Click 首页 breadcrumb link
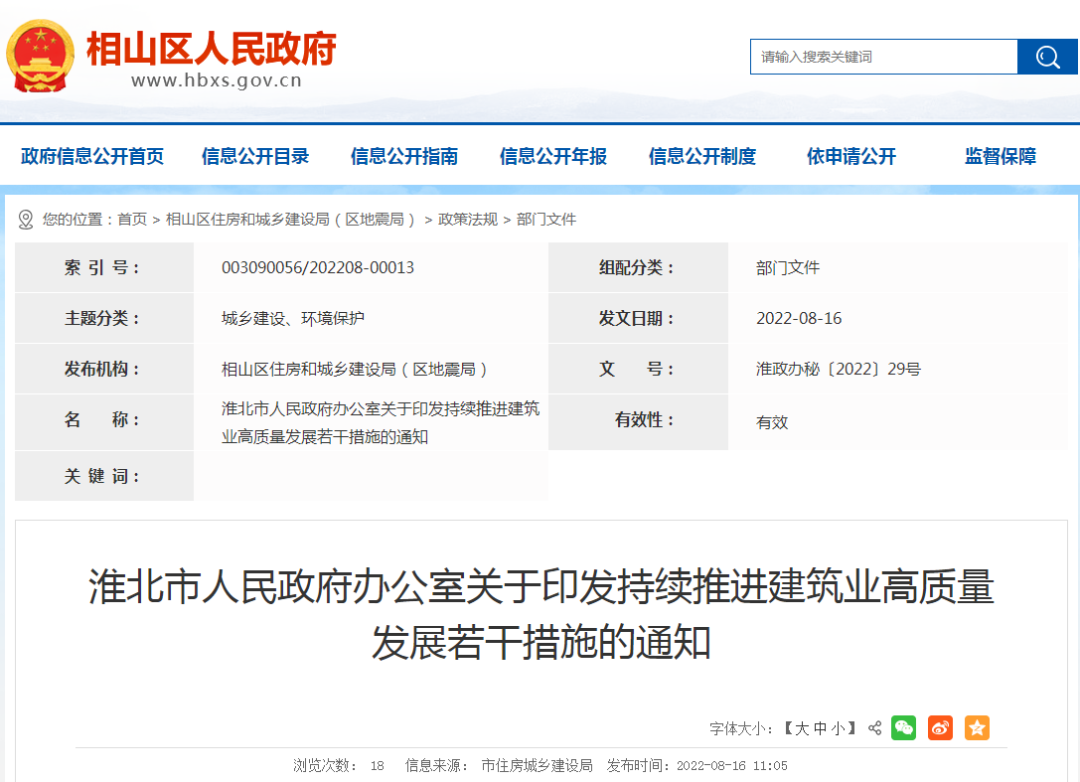 pyautogui.click(x=132, y=219)
